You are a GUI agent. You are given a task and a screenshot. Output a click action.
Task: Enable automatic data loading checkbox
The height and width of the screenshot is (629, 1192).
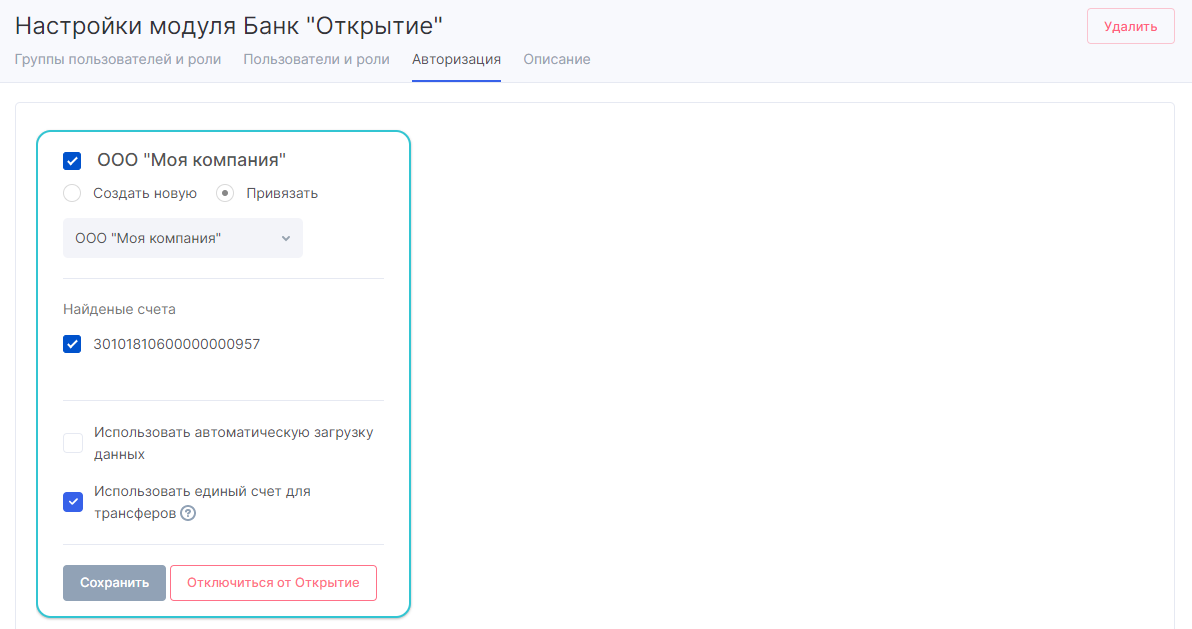coord(73,443)
